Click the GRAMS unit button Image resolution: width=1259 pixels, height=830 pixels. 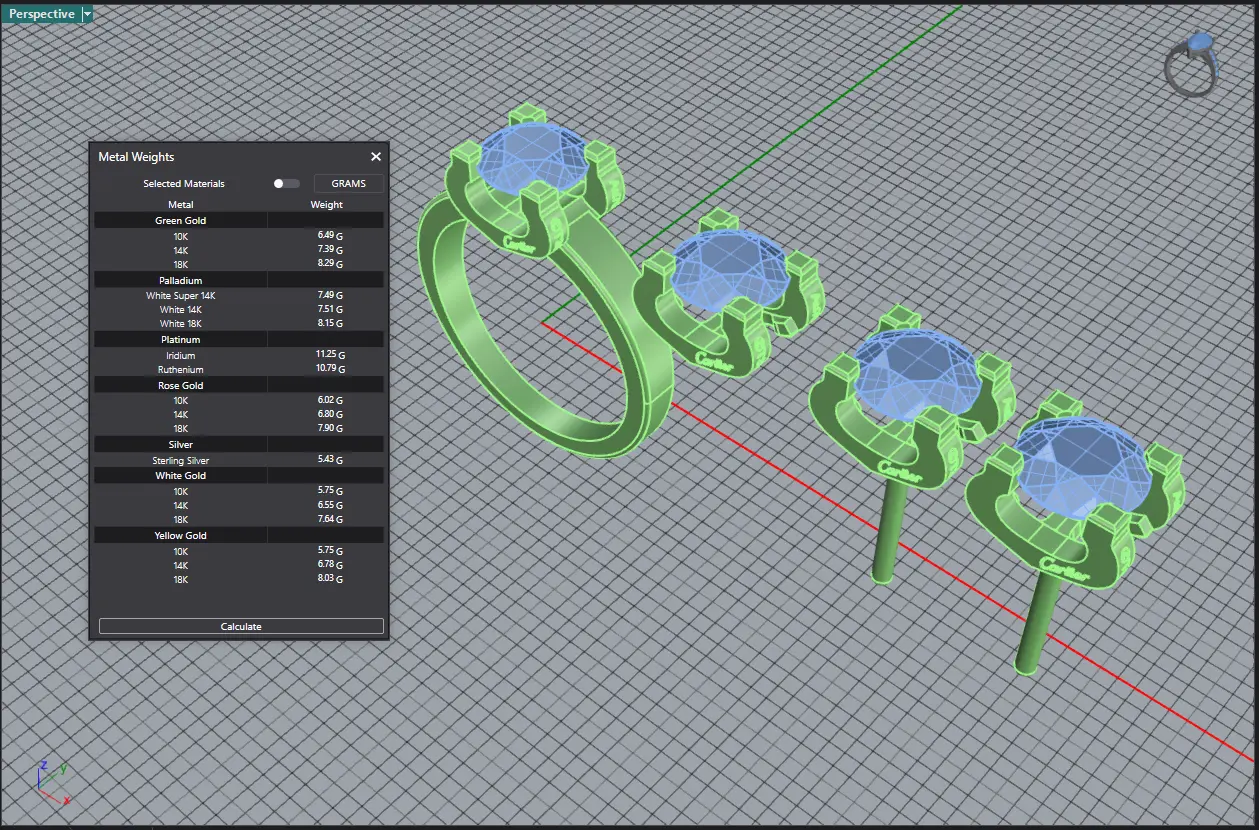(348, 184)
